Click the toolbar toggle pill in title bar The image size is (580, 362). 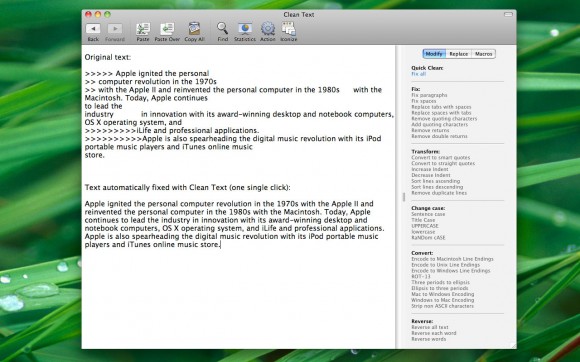508,14
